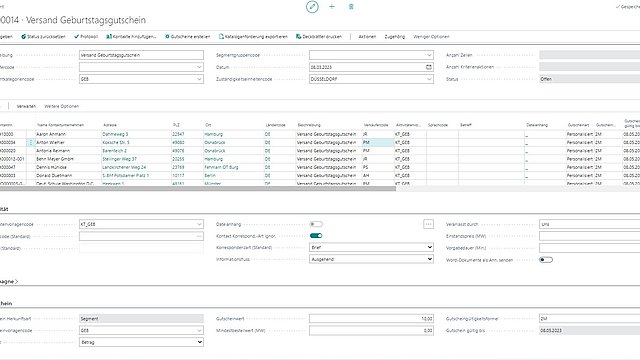Click the Gutscheingültigkeitsformel field 2M
The height and width of the screenshot is (360, 640).
coord(589,319)
